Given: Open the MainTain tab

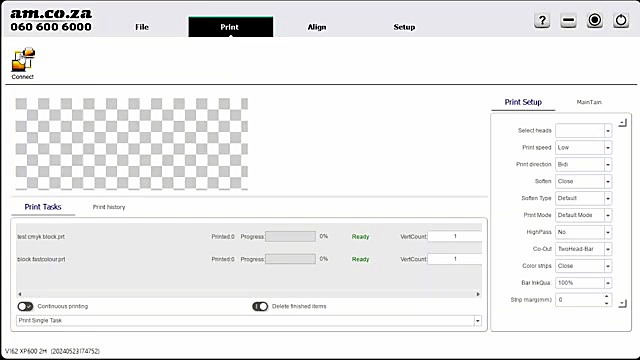Looking at the screenshot, I should [x=589, y=102].
